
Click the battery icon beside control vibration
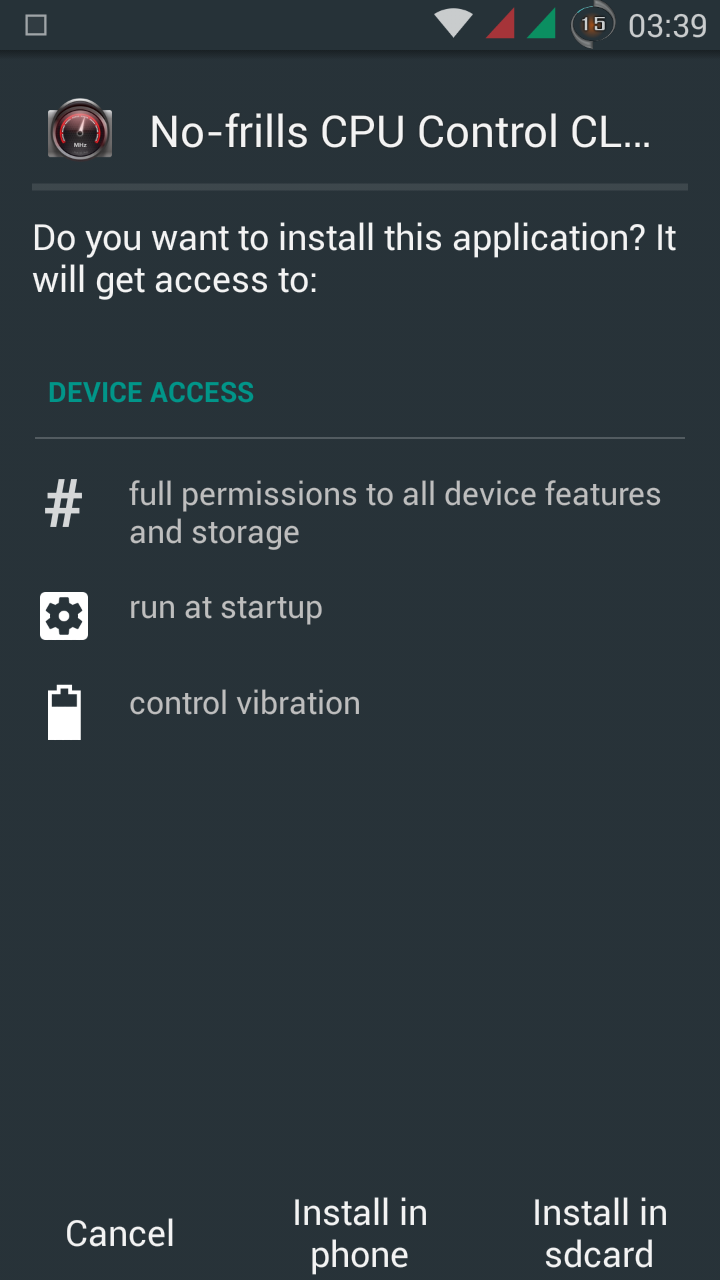[64, 711]
